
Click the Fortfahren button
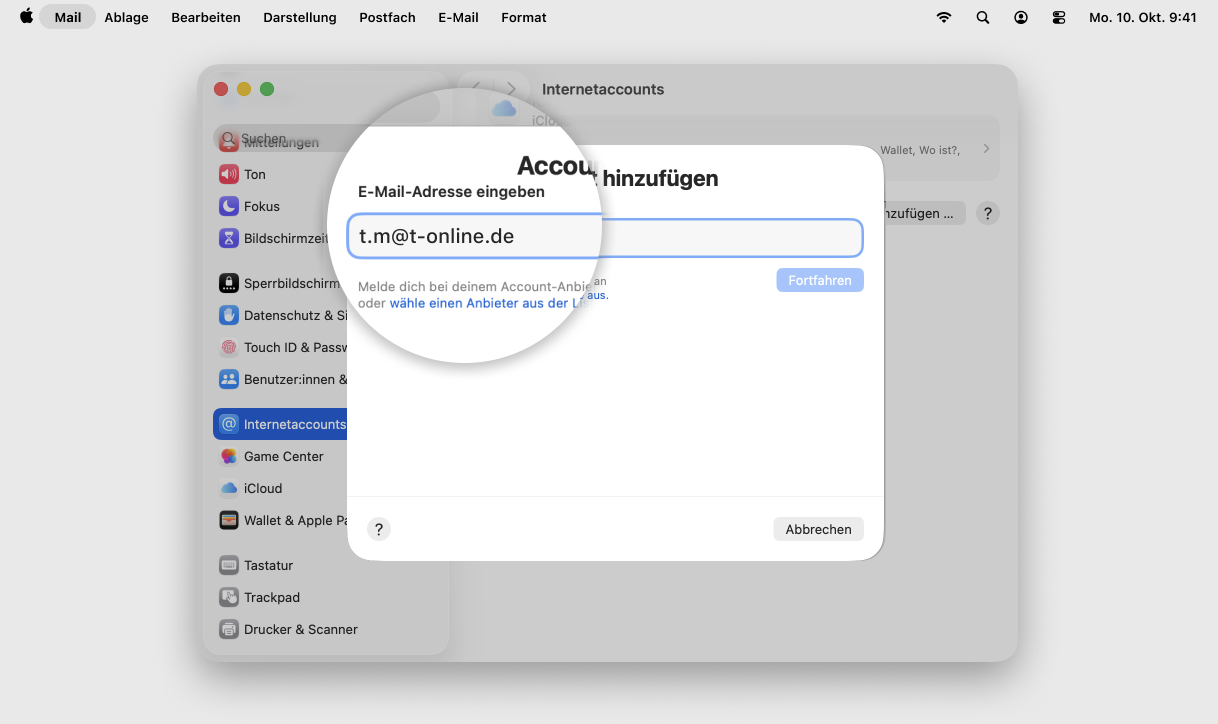[x=819, y=280]
